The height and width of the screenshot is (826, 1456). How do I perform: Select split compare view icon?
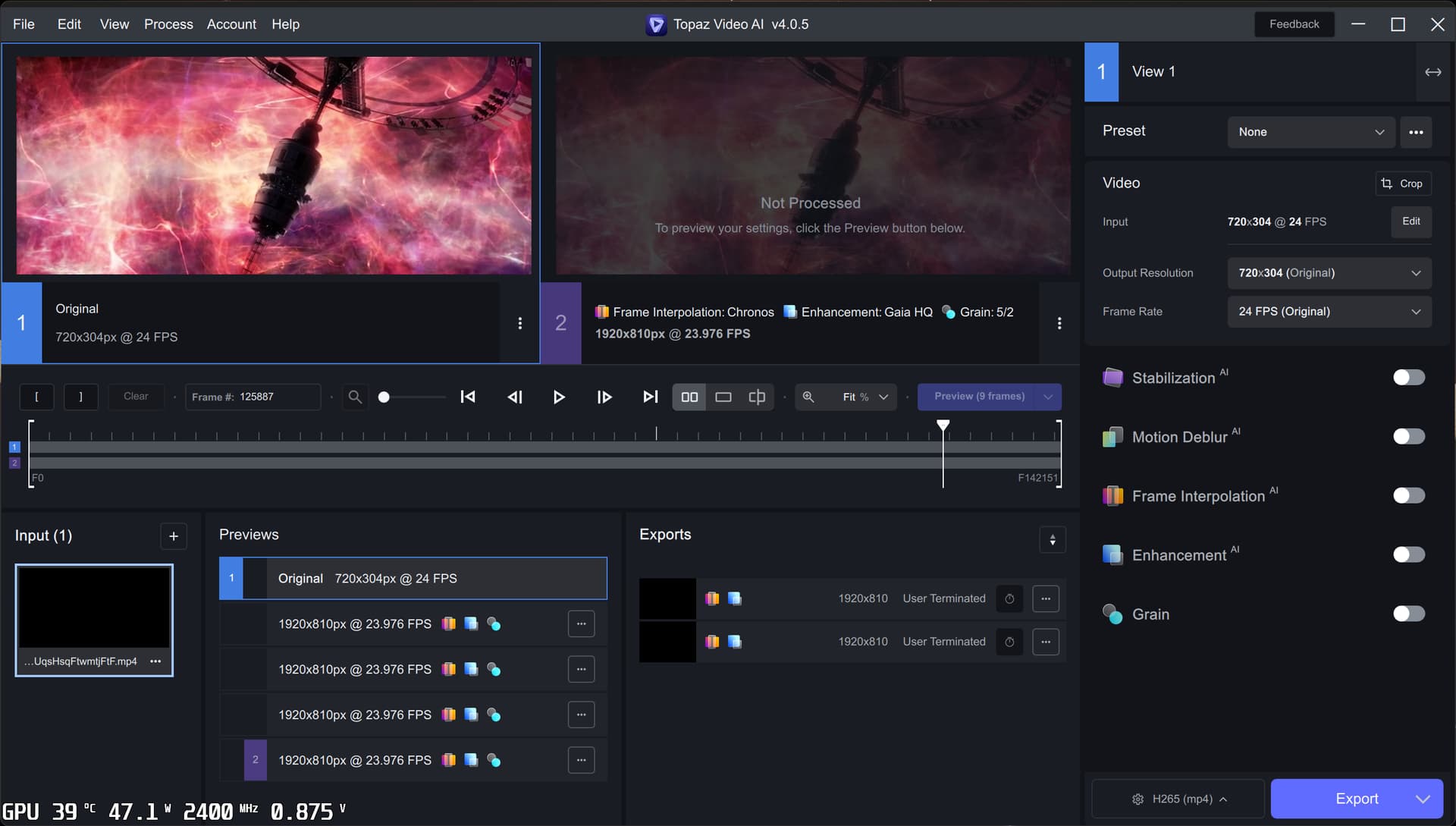pyautogui.click(x=757, y=397)
